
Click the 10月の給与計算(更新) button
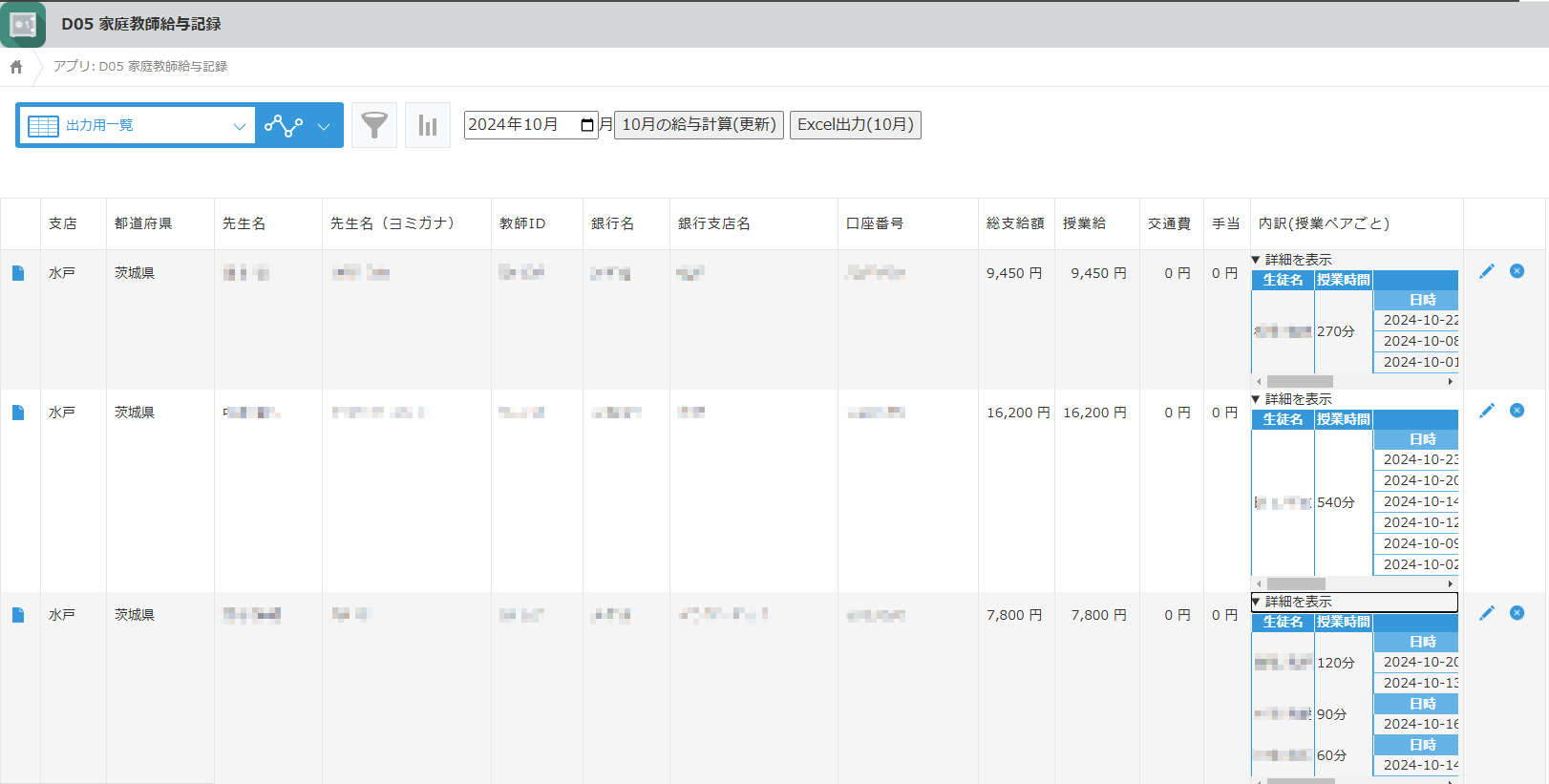pyautogui.click(x=698, y=125)
